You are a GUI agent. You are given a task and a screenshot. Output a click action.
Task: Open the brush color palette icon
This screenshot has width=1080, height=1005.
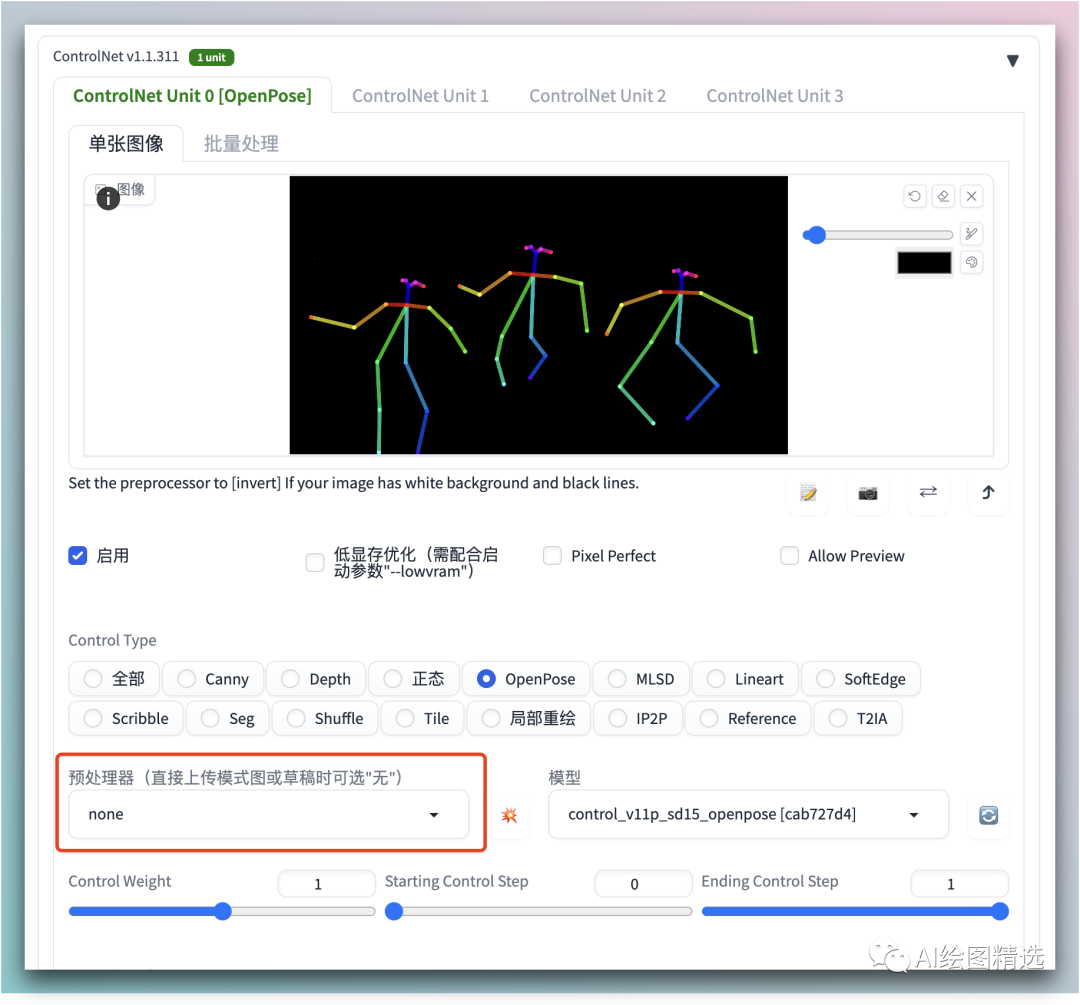[x=971, y=262]
